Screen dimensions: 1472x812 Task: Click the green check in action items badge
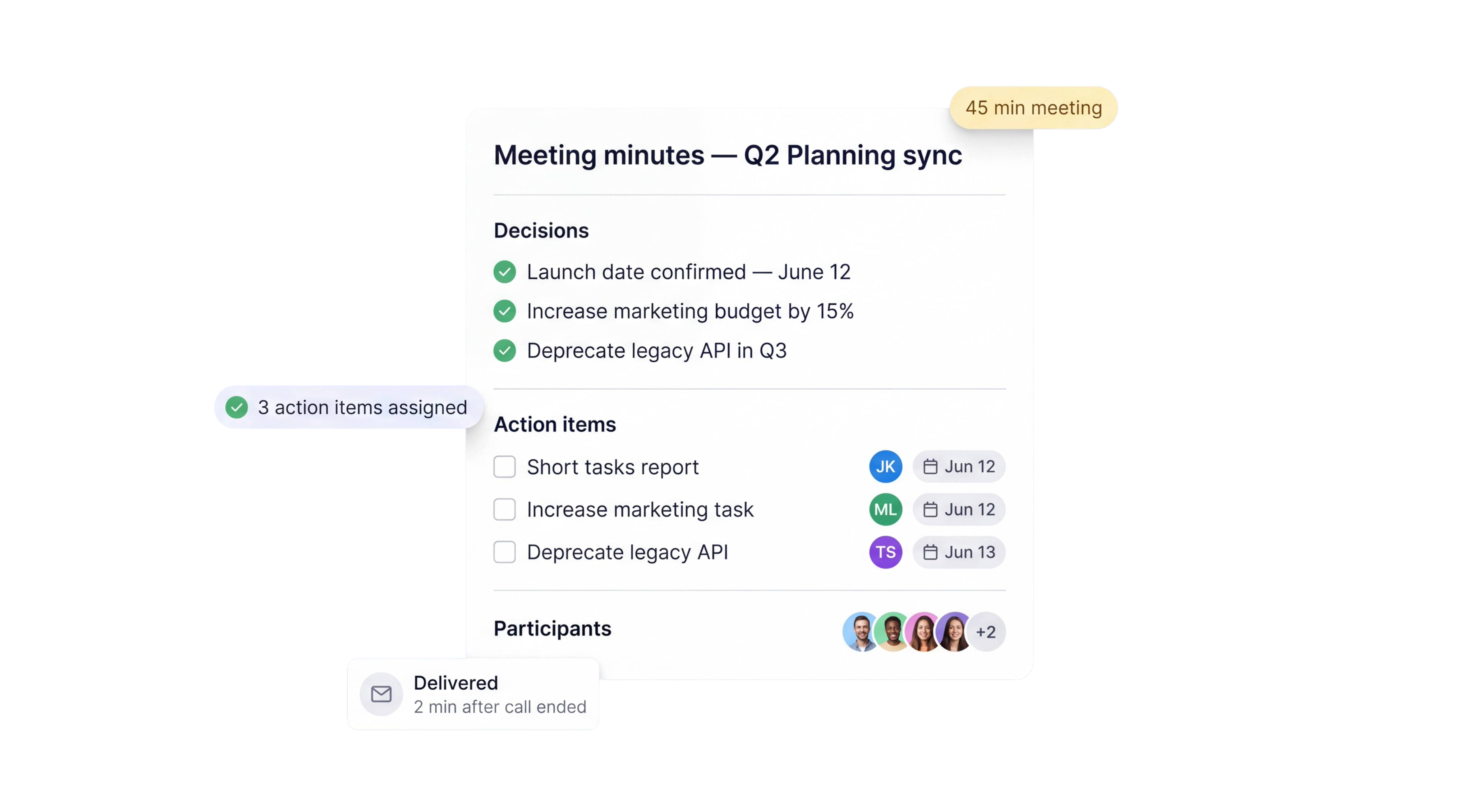point(237,407)
